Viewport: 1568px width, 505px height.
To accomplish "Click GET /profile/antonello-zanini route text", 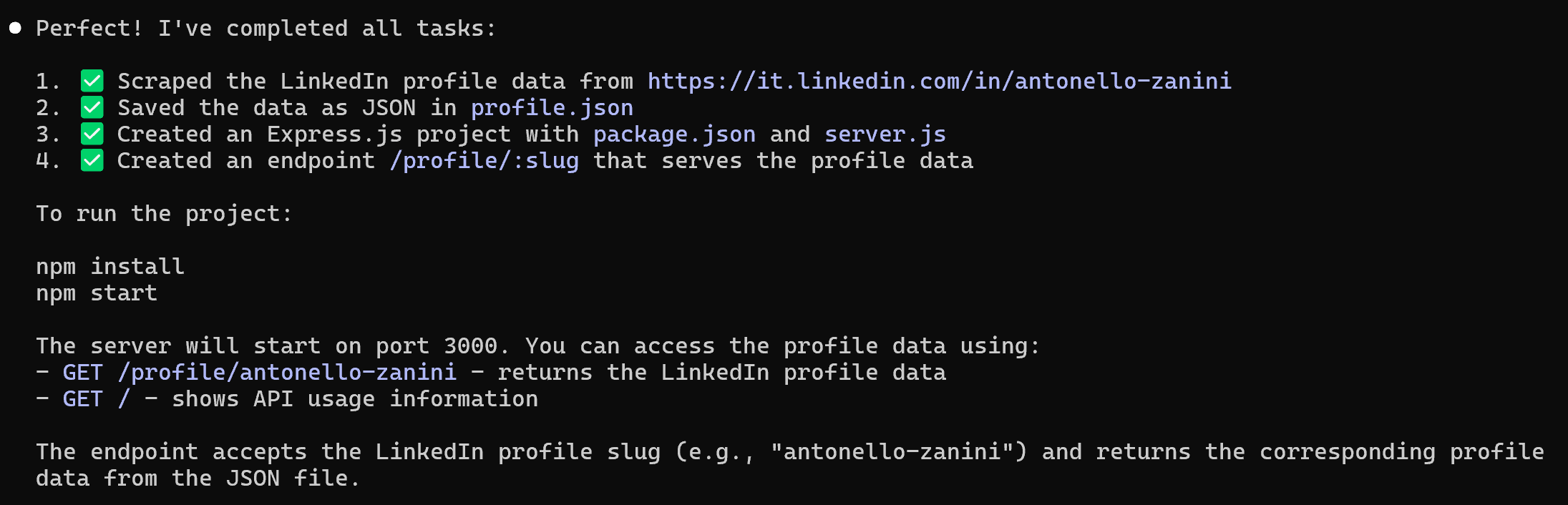I will coord(260,373).
